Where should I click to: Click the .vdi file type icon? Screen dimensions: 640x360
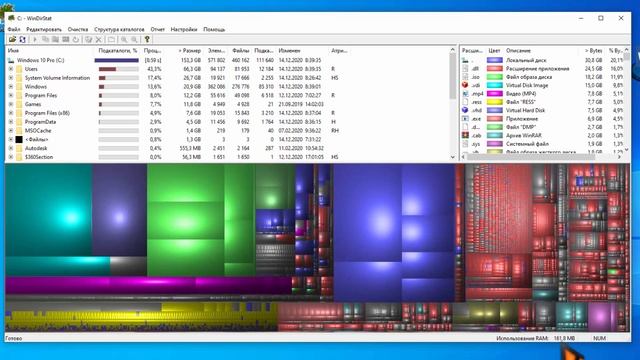coord(465,85)
